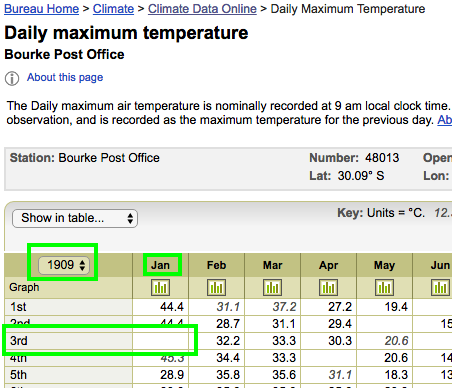The height and width of the screenshot is (388, 452).
Task: Click the February 3rd value 32.2
Action: (x=228, y=341)
